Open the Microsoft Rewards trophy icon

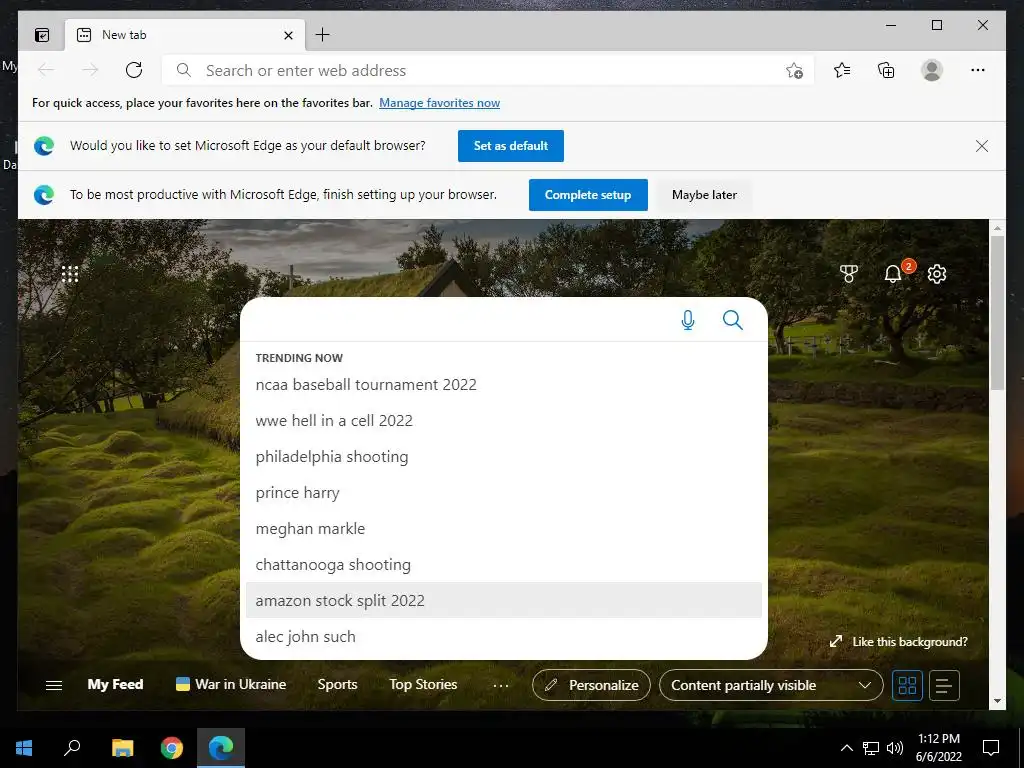click(849, 274)
